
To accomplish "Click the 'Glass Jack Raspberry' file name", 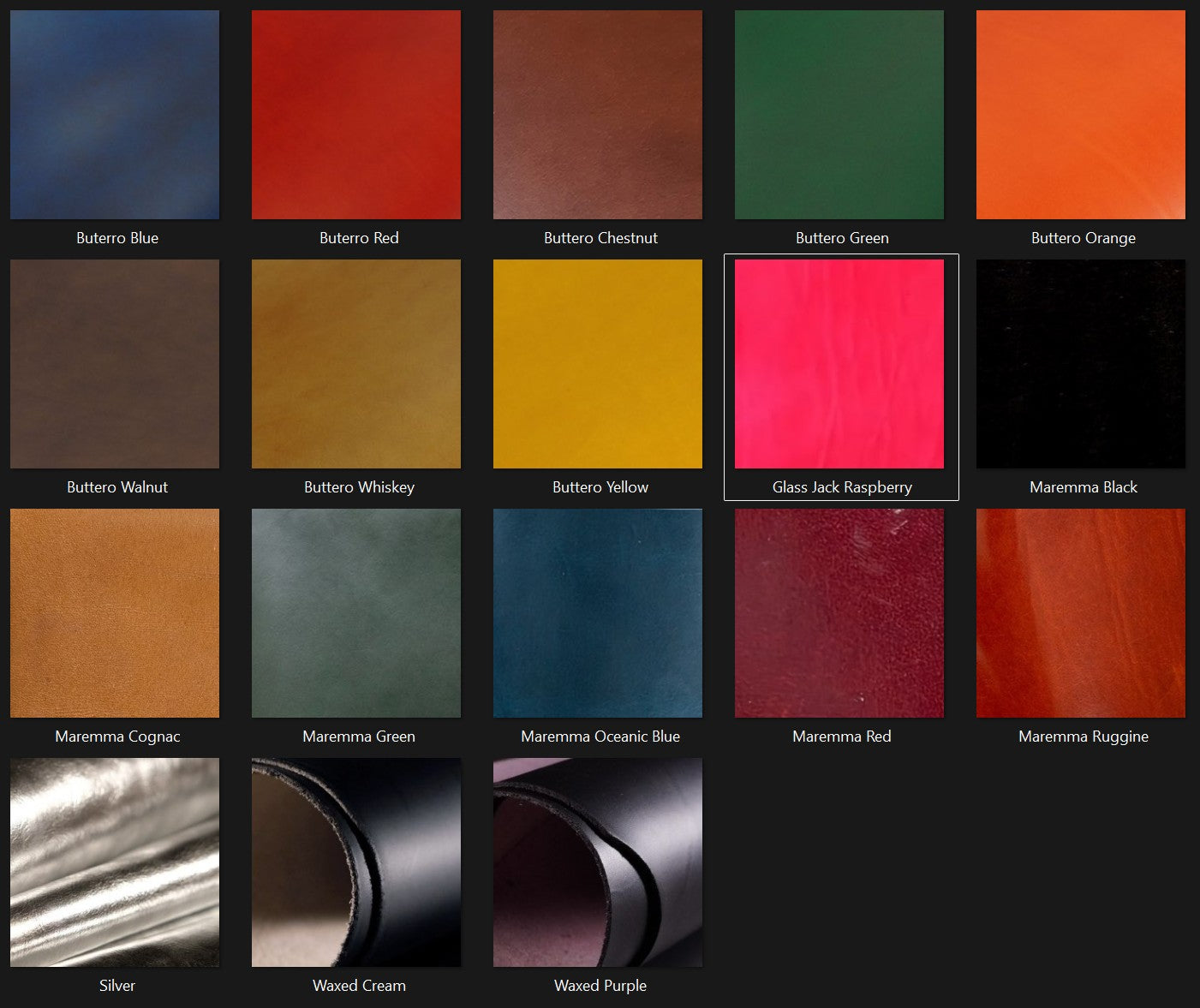I will point(842,488).
